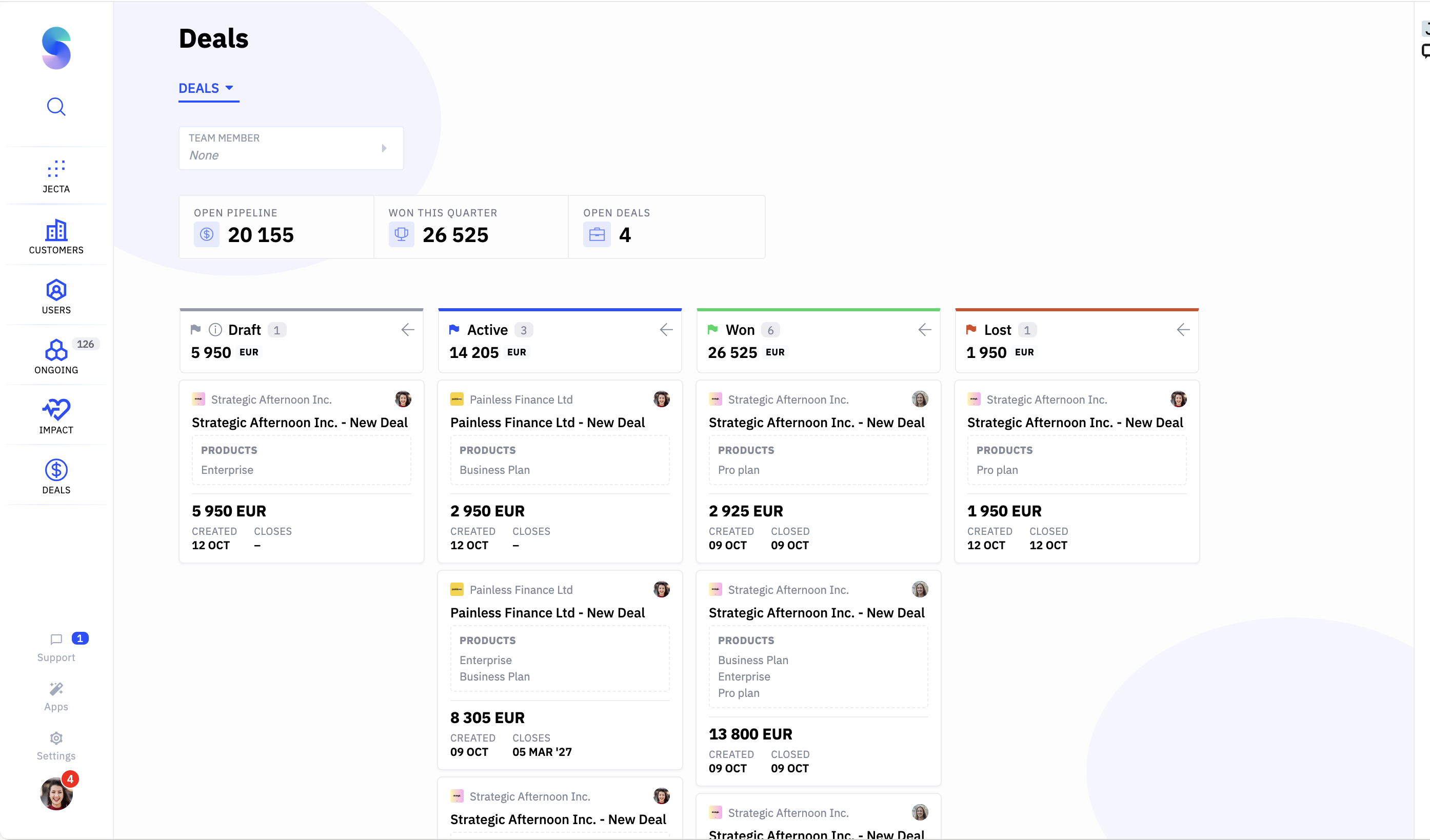Click the Won This Quarter trophy icon
1430x840 pixels.
[401, 234]
